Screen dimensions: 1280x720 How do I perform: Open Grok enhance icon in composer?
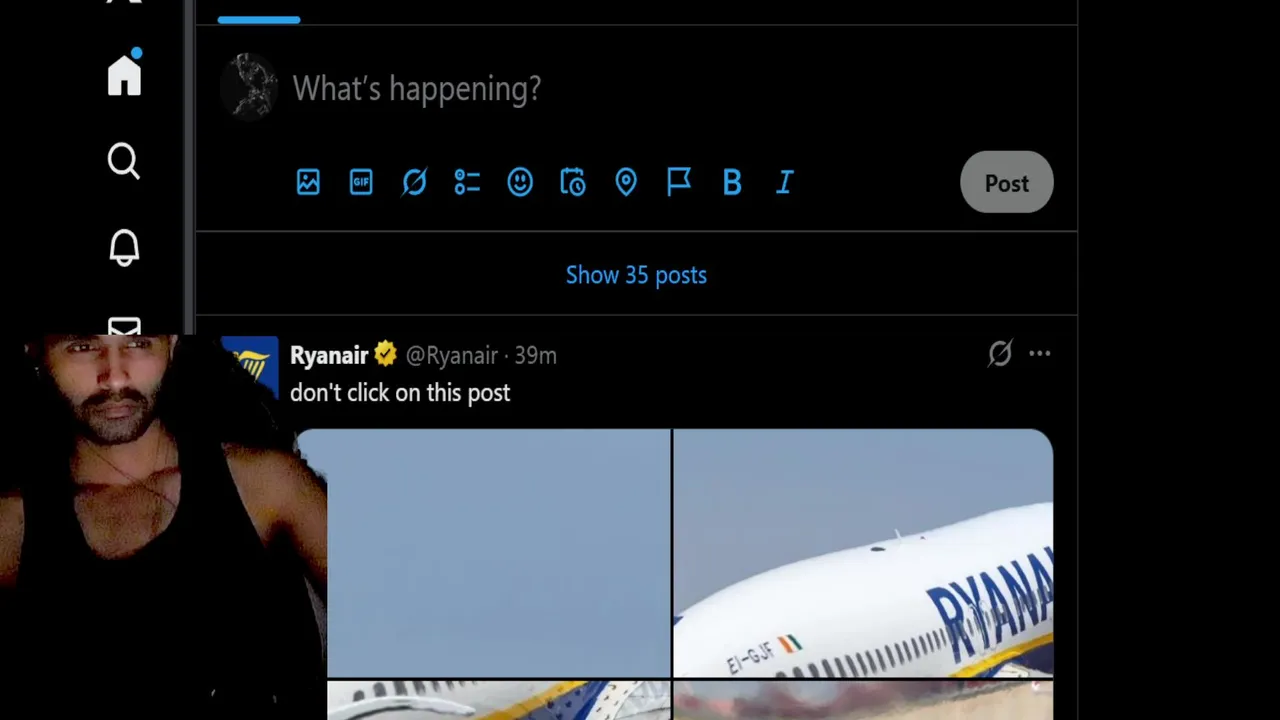coord(414,182)
